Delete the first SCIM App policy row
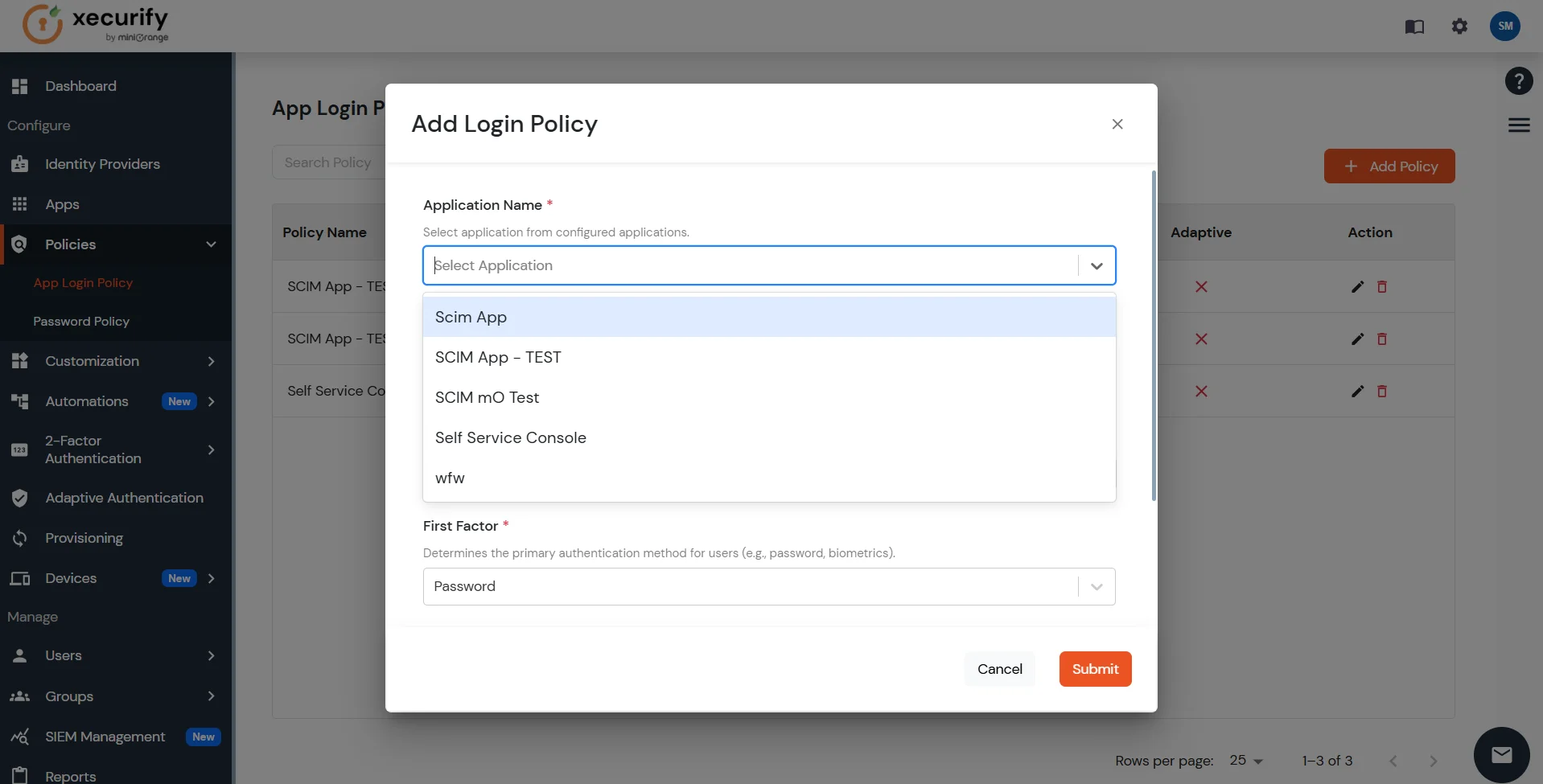The height and width of the screenshot is (784, 1543). 1382,286
